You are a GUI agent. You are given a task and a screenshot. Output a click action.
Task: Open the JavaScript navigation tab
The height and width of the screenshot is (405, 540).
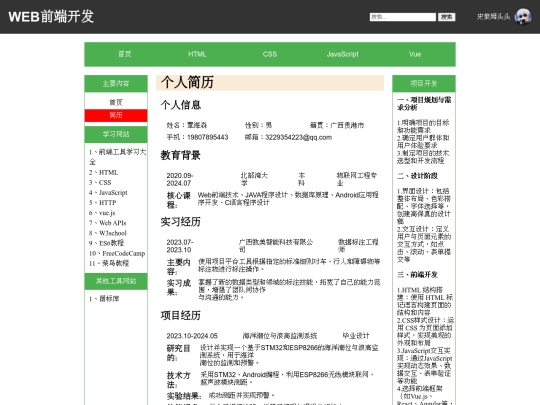tap(342, 54)
